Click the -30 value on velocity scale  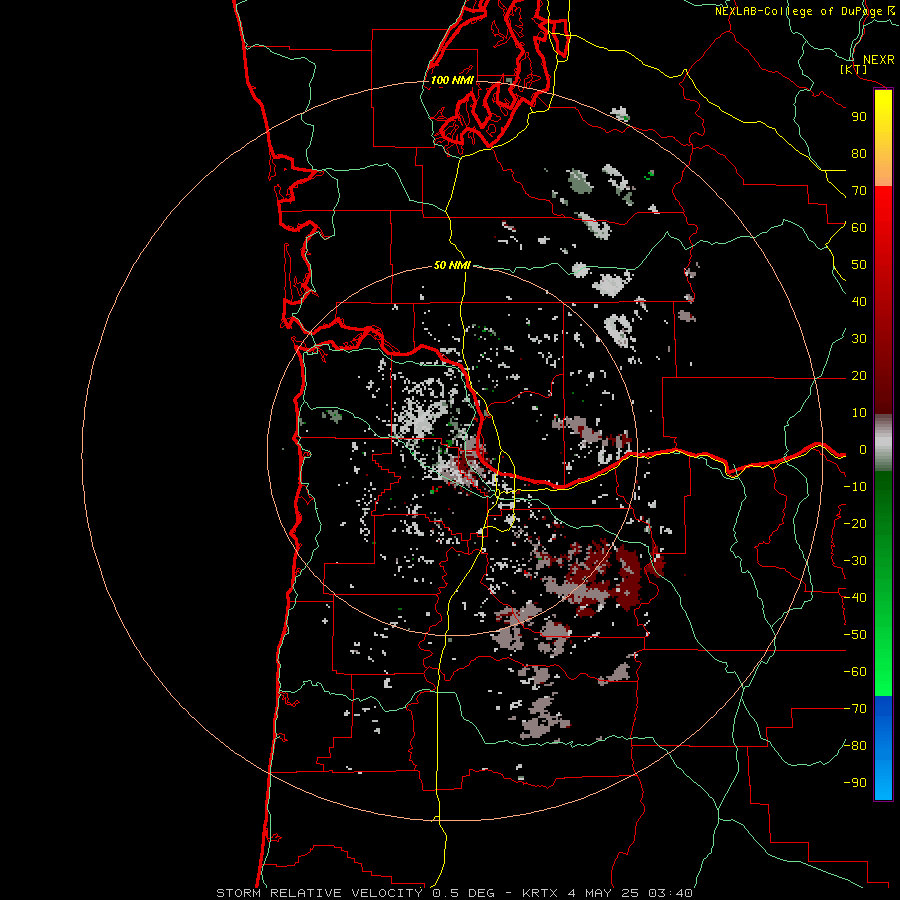pyautogui.click(x=855, y=561)
